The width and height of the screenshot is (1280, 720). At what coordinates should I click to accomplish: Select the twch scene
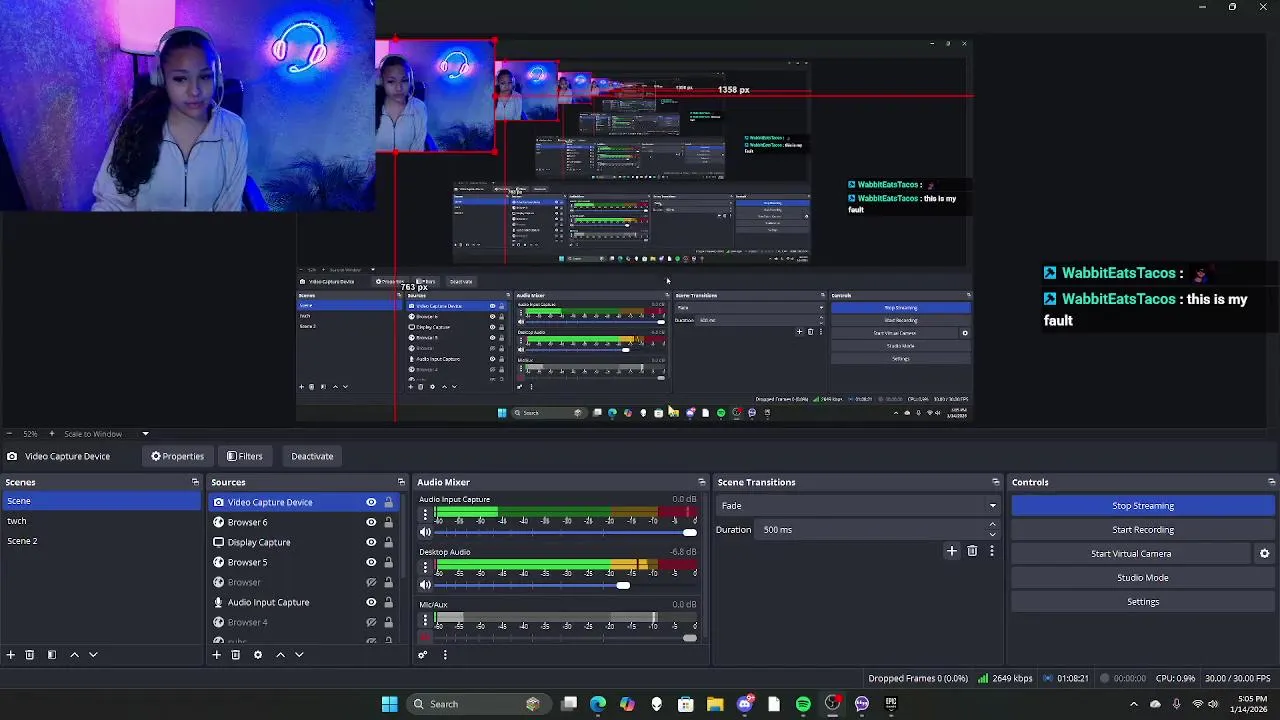(100, 521)
